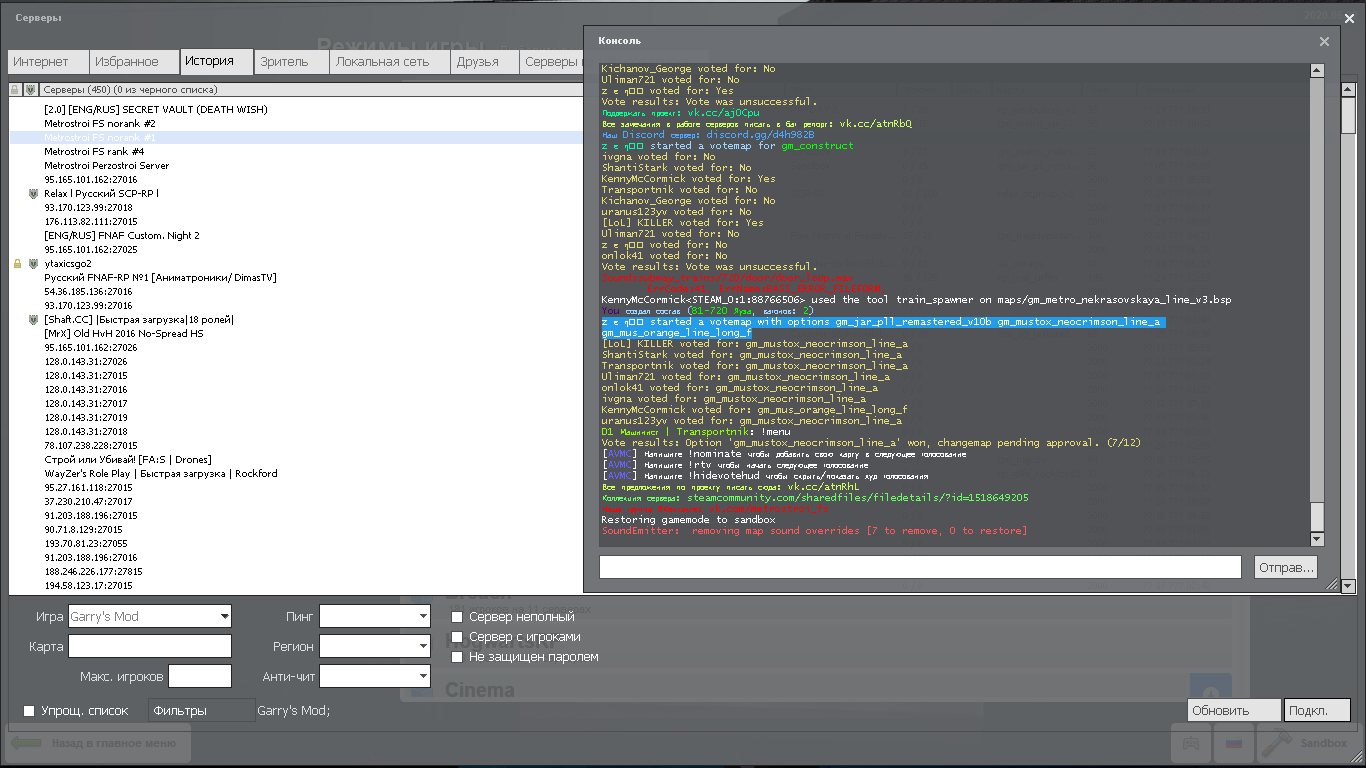Check the 'Не защищен паролем' option
The width and height of the screenshot is (1366, 768).
(x=457, y=657)
